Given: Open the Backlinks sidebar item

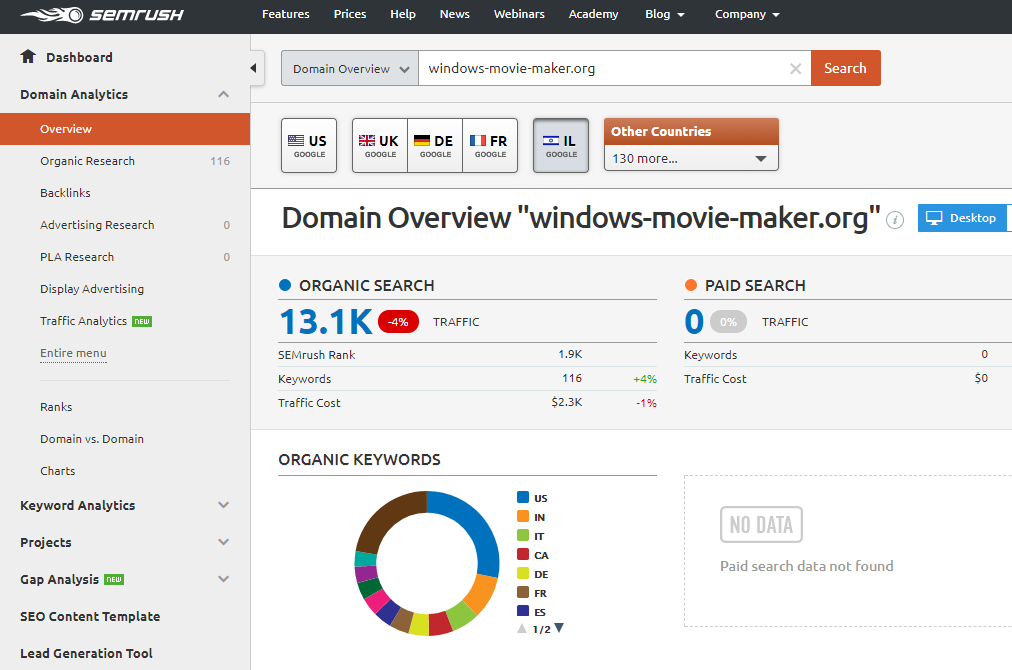Looking at the screenshot, I should [65, 193].
